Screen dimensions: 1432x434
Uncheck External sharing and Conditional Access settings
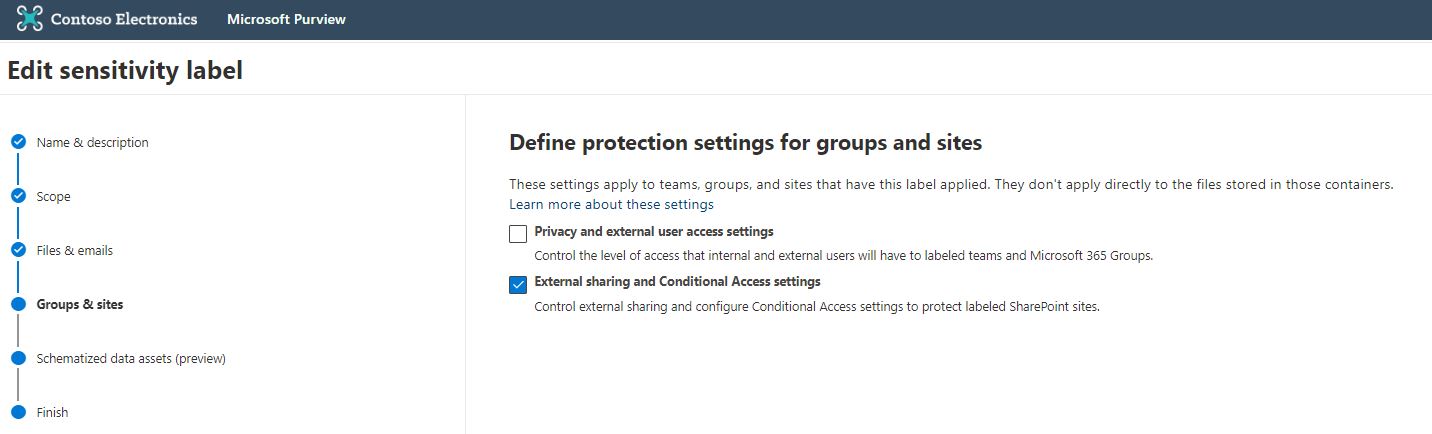point(518,285)
